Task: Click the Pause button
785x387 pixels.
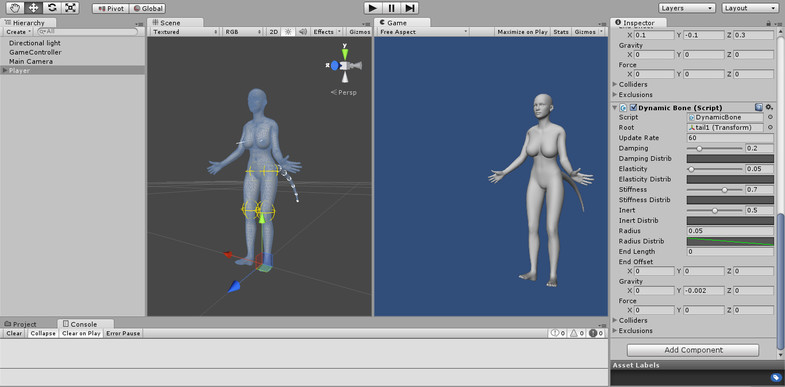Action: [391, 8]
